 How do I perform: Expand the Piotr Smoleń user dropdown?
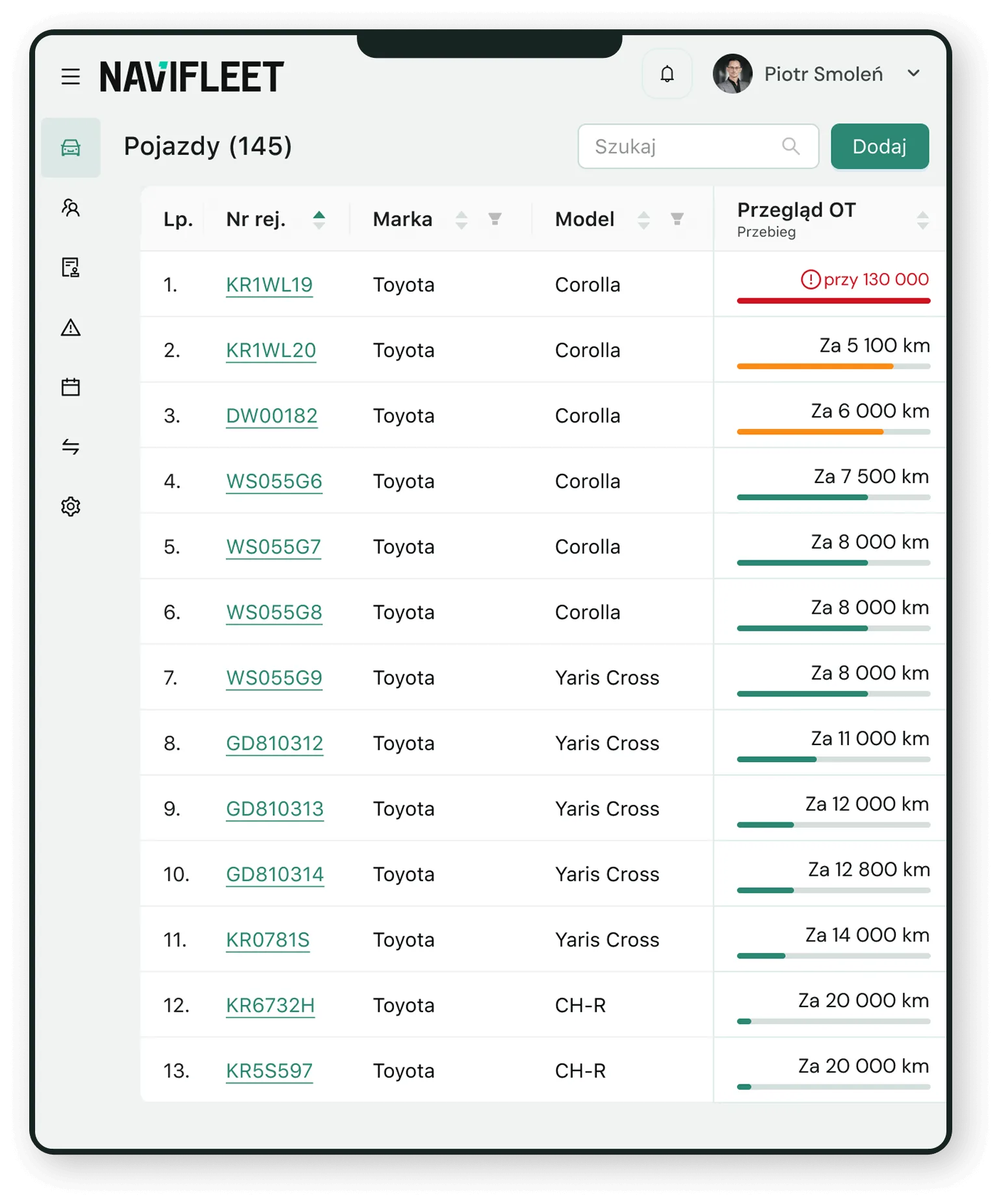pos(913,73)
